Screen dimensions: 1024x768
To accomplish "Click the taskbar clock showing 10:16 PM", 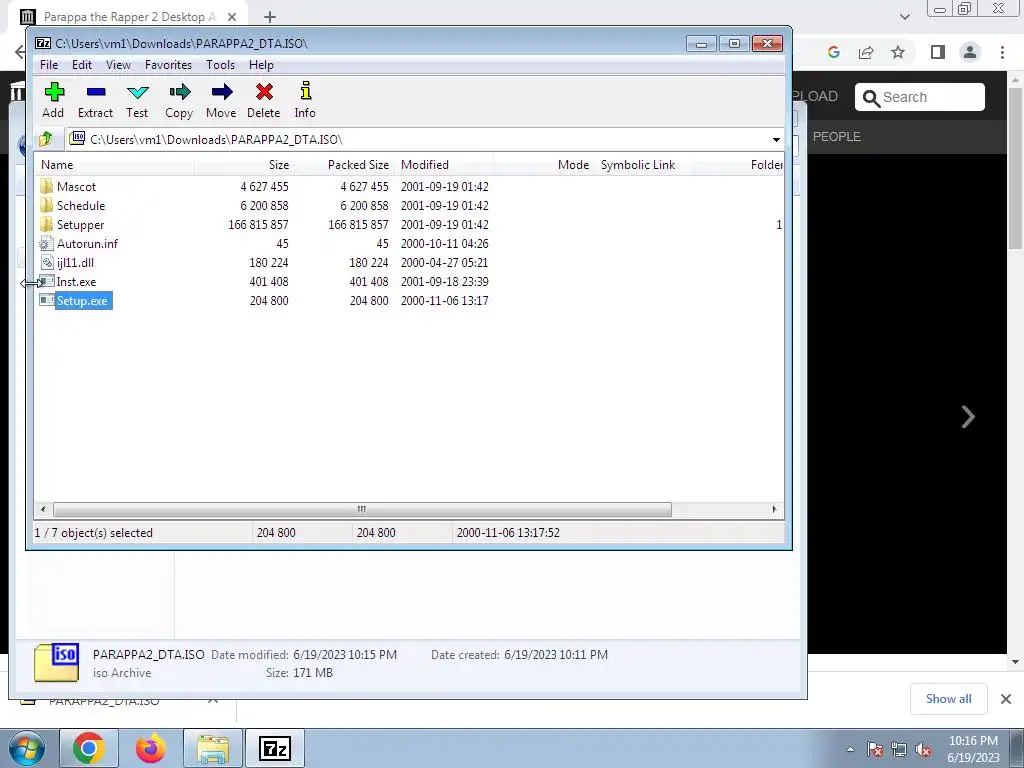I will [x=973, y=749].
